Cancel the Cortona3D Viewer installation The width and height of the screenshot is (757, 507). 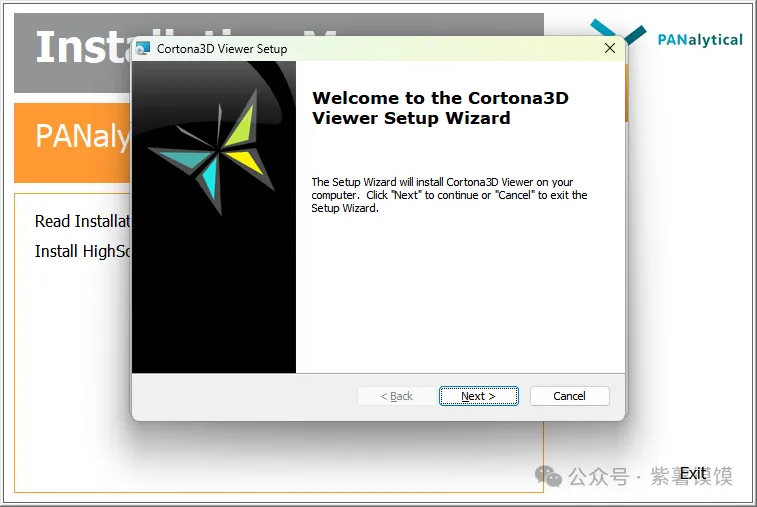tap(569, 396)
